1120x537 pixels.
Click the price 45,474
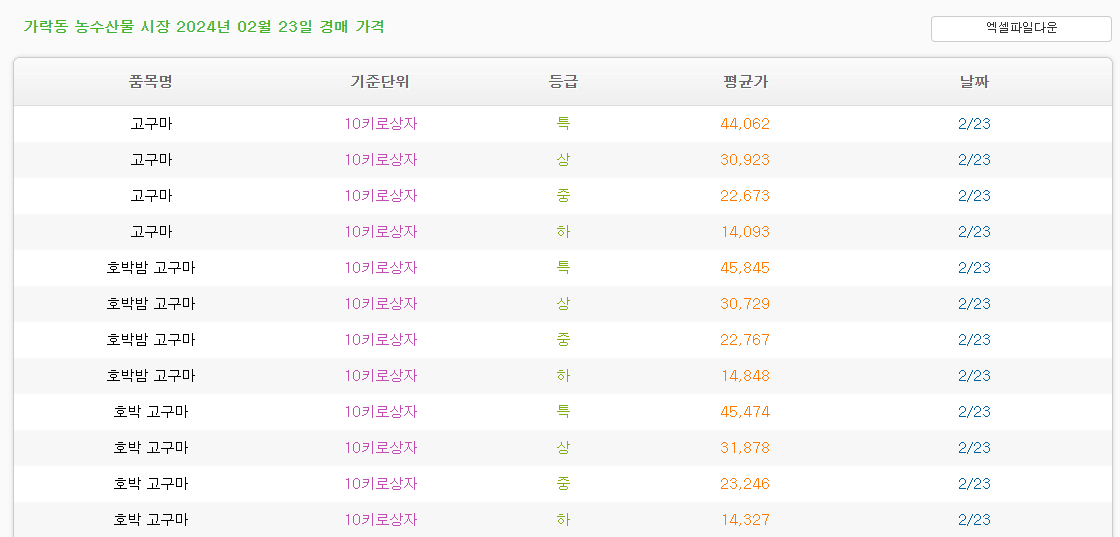coord(745,412)
